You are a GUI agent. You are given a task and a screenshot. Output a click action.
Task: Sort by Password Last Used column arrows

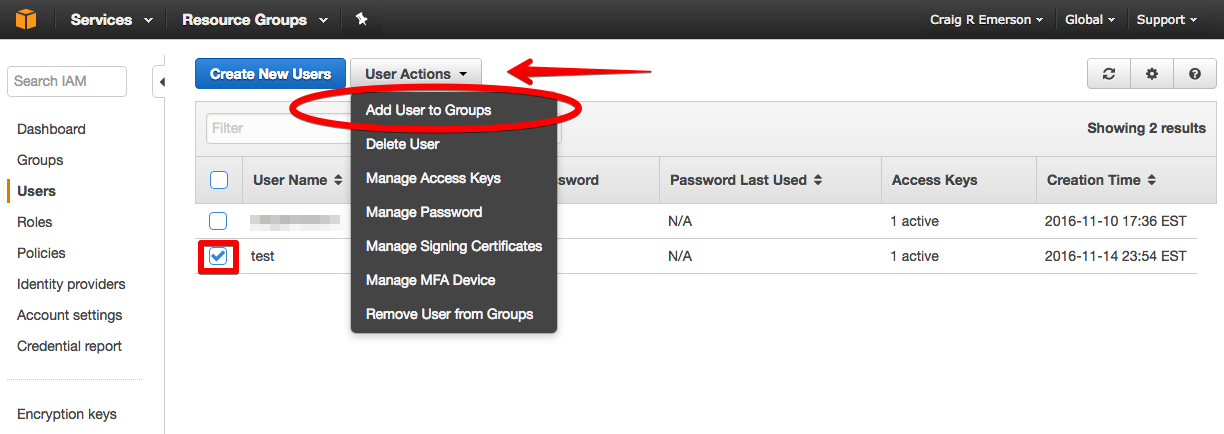pos(818,180)
